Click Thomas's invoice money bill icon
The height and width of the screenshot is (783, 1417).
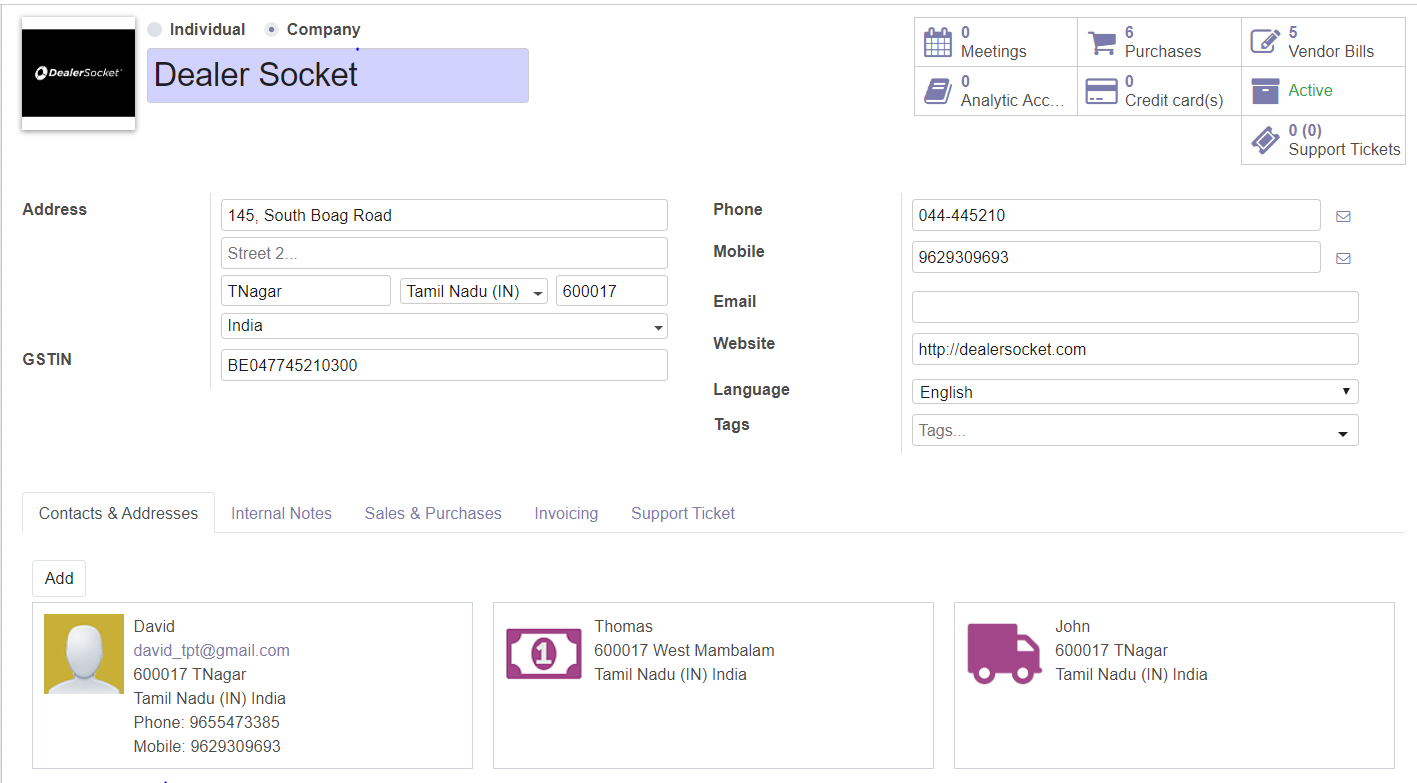[x=543, y=654]
